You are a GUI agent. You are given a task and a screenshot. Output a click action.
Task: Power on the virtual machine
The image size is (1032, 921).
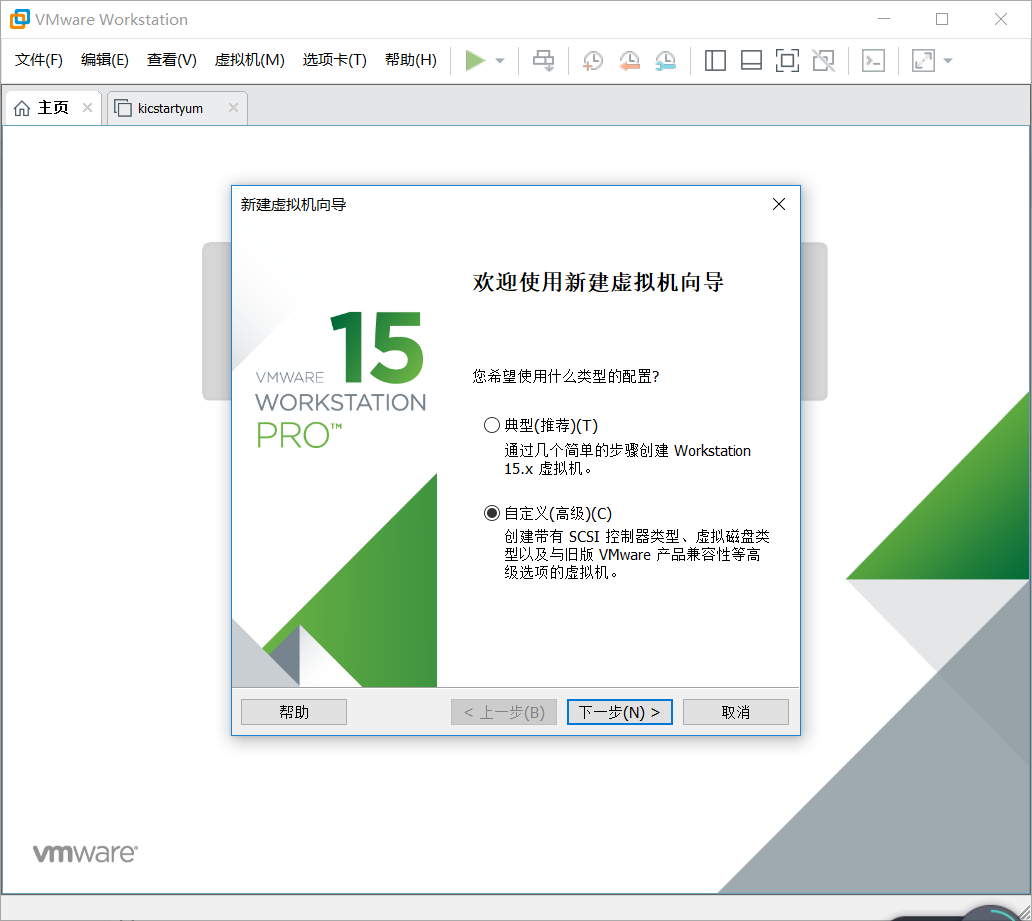pos(476,60)
